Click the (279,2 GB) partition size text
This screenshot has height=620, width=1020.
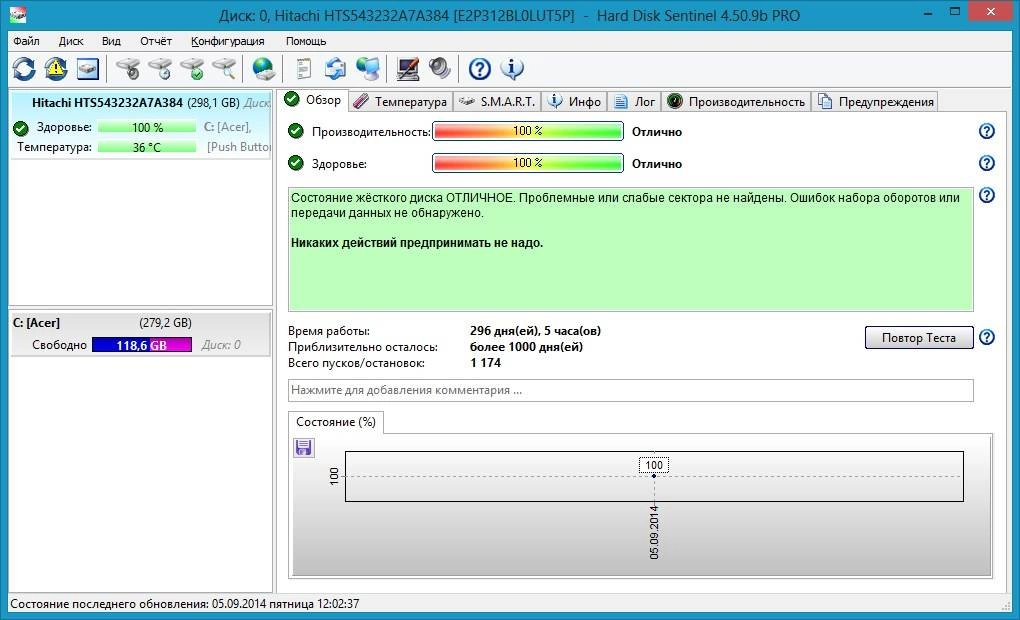(165, 323)
